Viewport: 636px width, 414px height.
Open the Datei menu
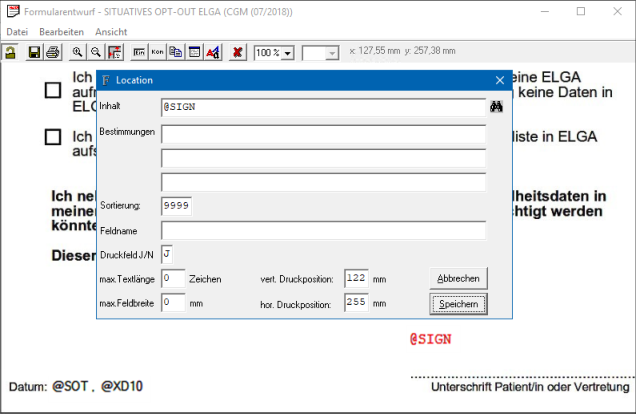click(x=17, y=32)
